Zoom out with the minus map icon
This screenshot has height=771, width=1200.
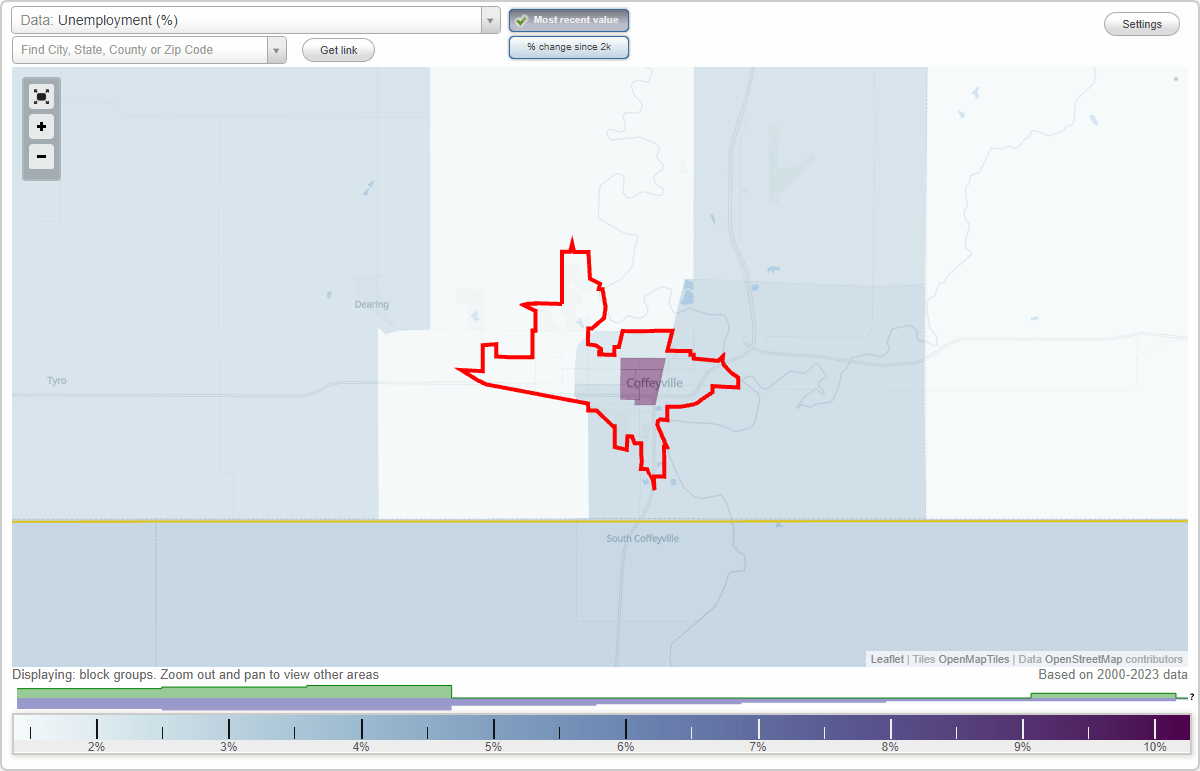(41, 157)
